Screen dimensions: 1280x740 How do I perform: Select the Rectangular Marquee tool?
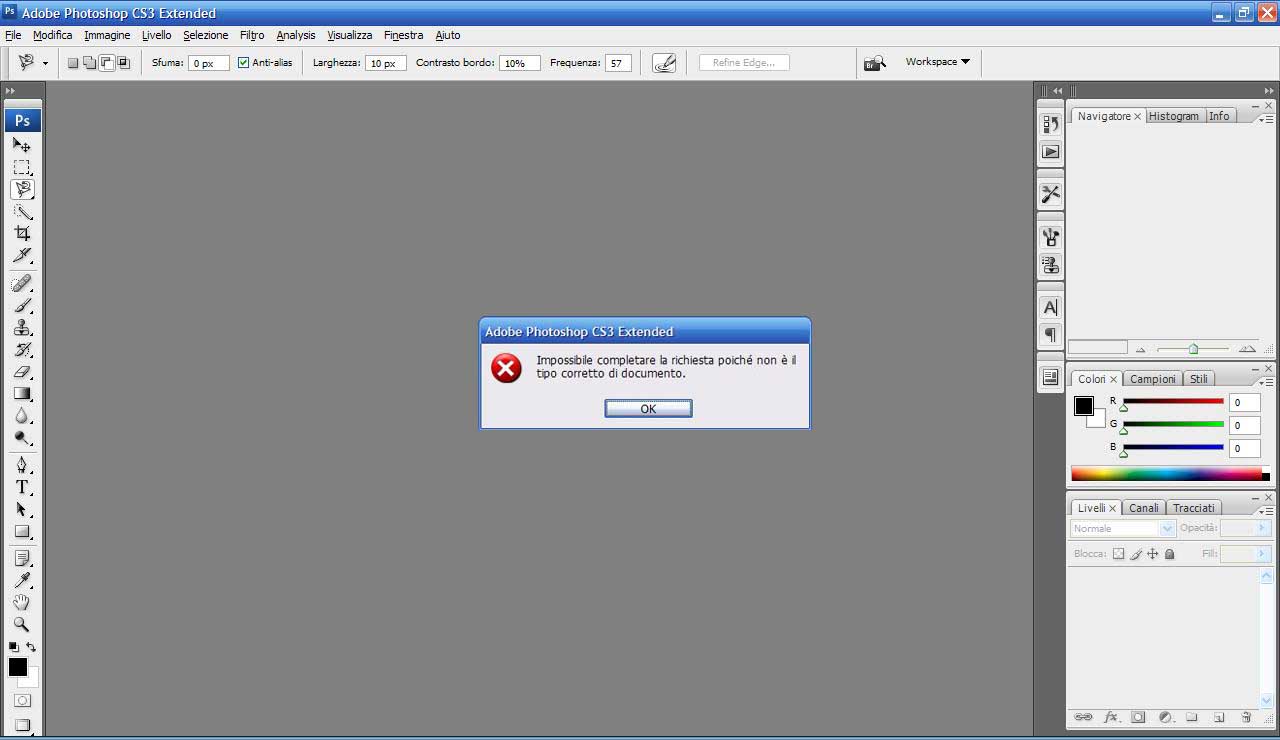click(x=22, y=167)
